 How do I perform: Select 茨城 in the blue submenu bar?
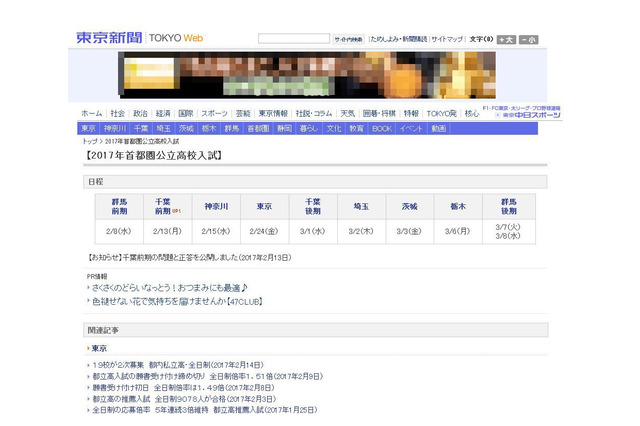pos(186,129)
